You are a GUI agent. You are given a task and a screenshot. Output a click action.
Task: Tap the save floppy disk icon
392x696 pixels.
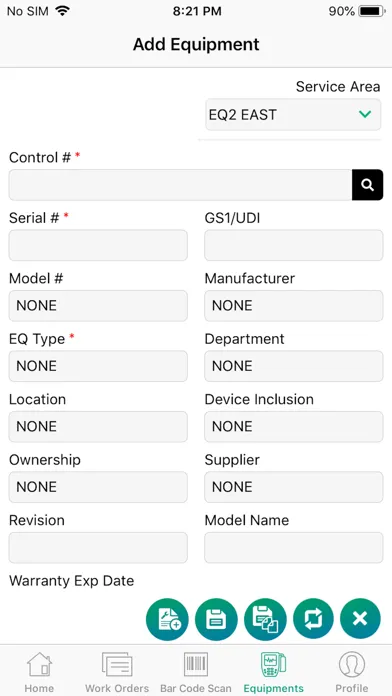coord(216,619)
